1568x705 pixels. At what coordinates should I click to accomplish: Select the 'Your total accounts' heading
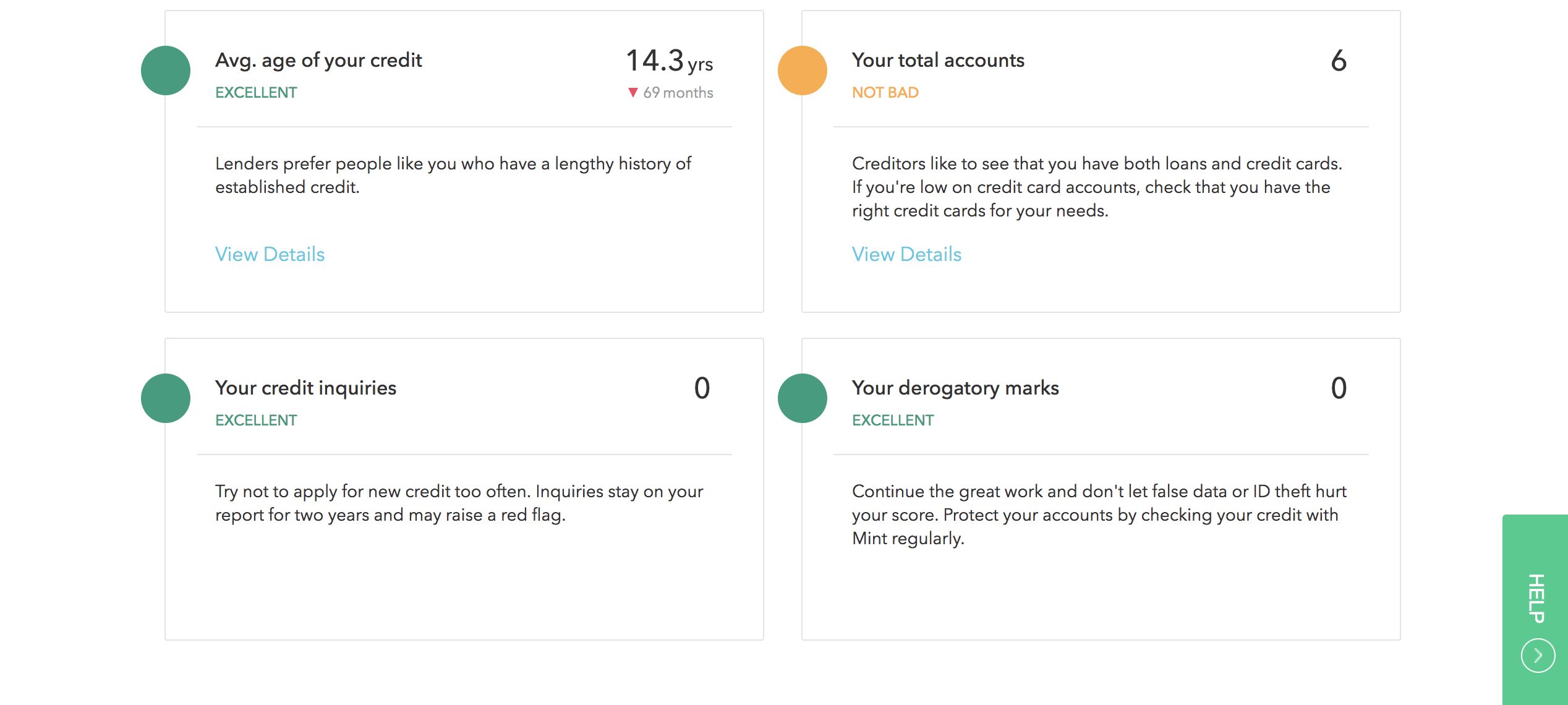(938, 61)
